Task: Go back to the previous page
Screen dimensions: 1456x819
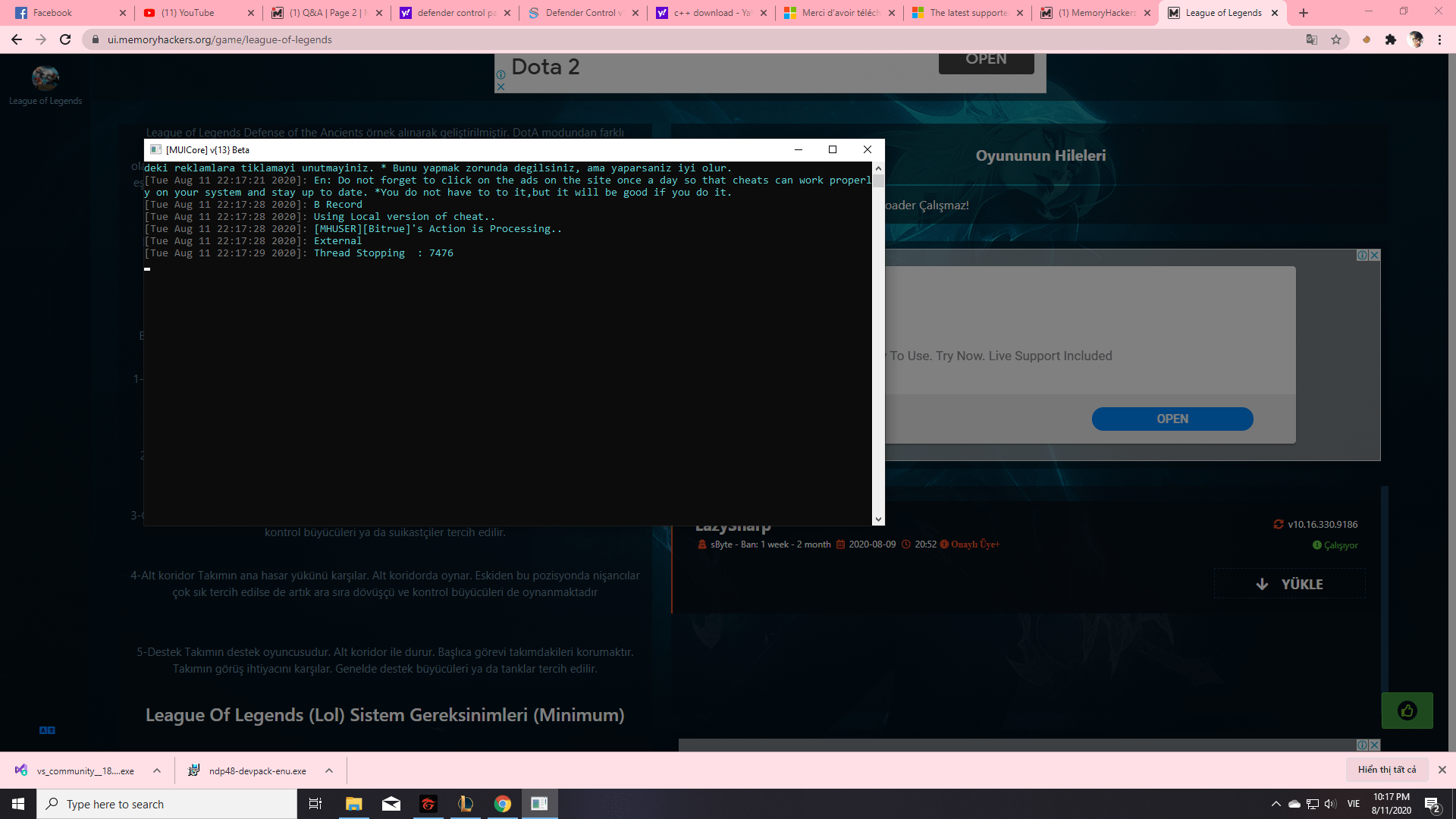Action: tap(17, 39)
